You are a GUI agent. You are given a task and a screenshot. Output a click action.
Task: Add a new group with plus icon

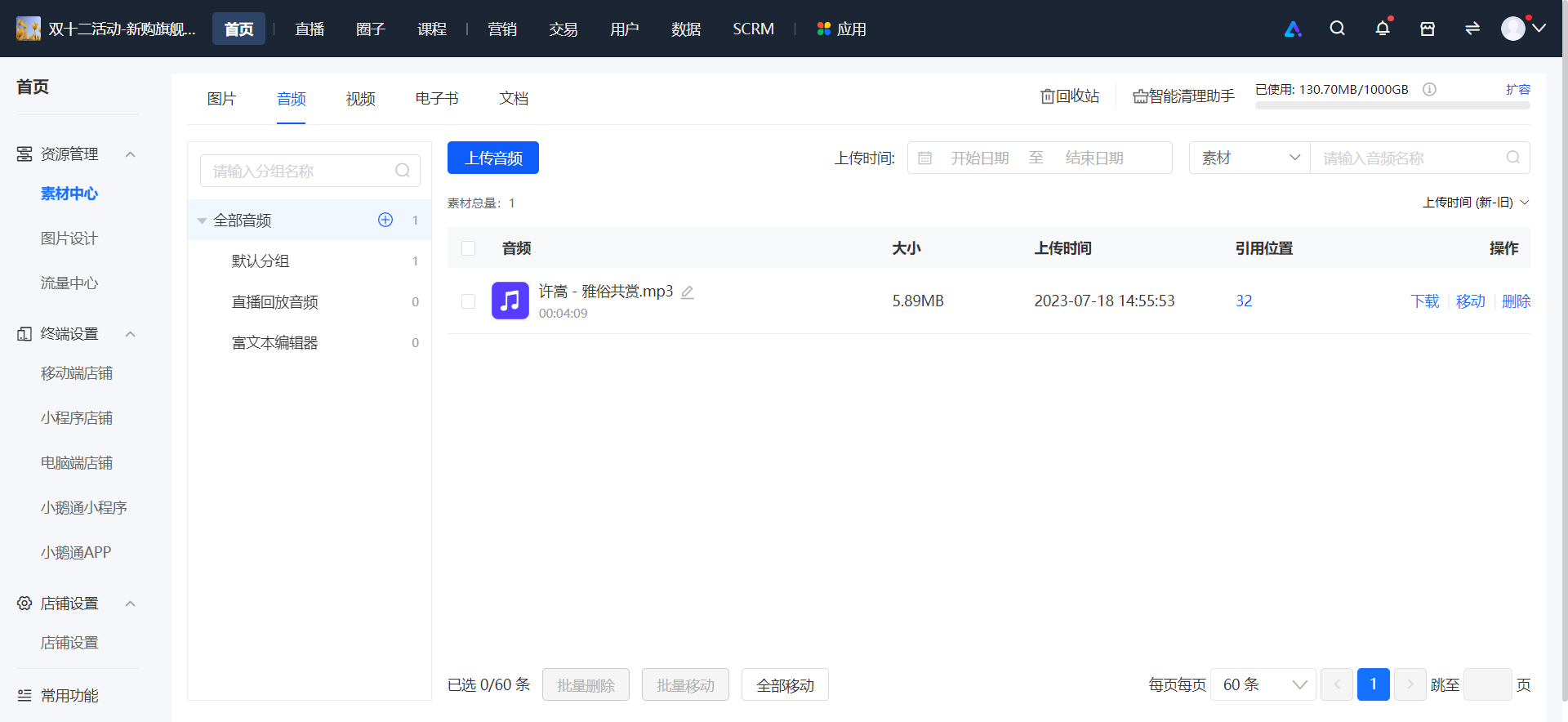pyautogui.click(x=385, y=220)
